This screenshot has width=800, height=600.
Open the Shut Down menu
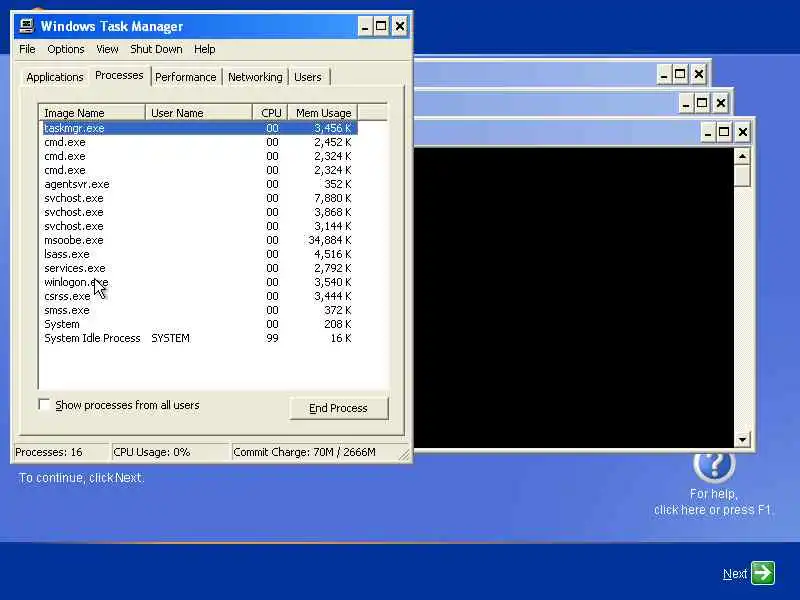(156, 49)
